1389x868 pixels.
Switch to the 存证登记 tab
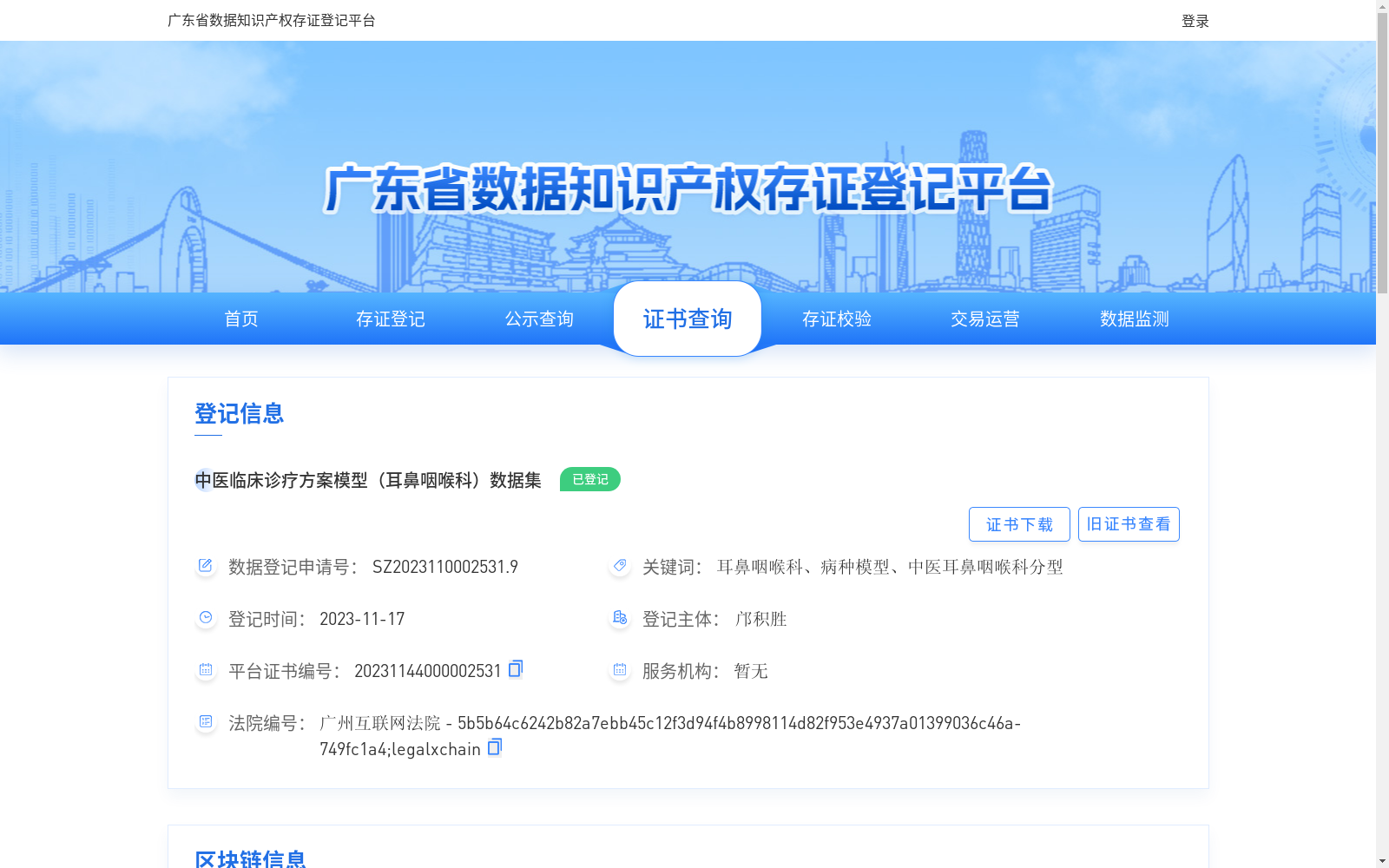(x=390, y=319)
